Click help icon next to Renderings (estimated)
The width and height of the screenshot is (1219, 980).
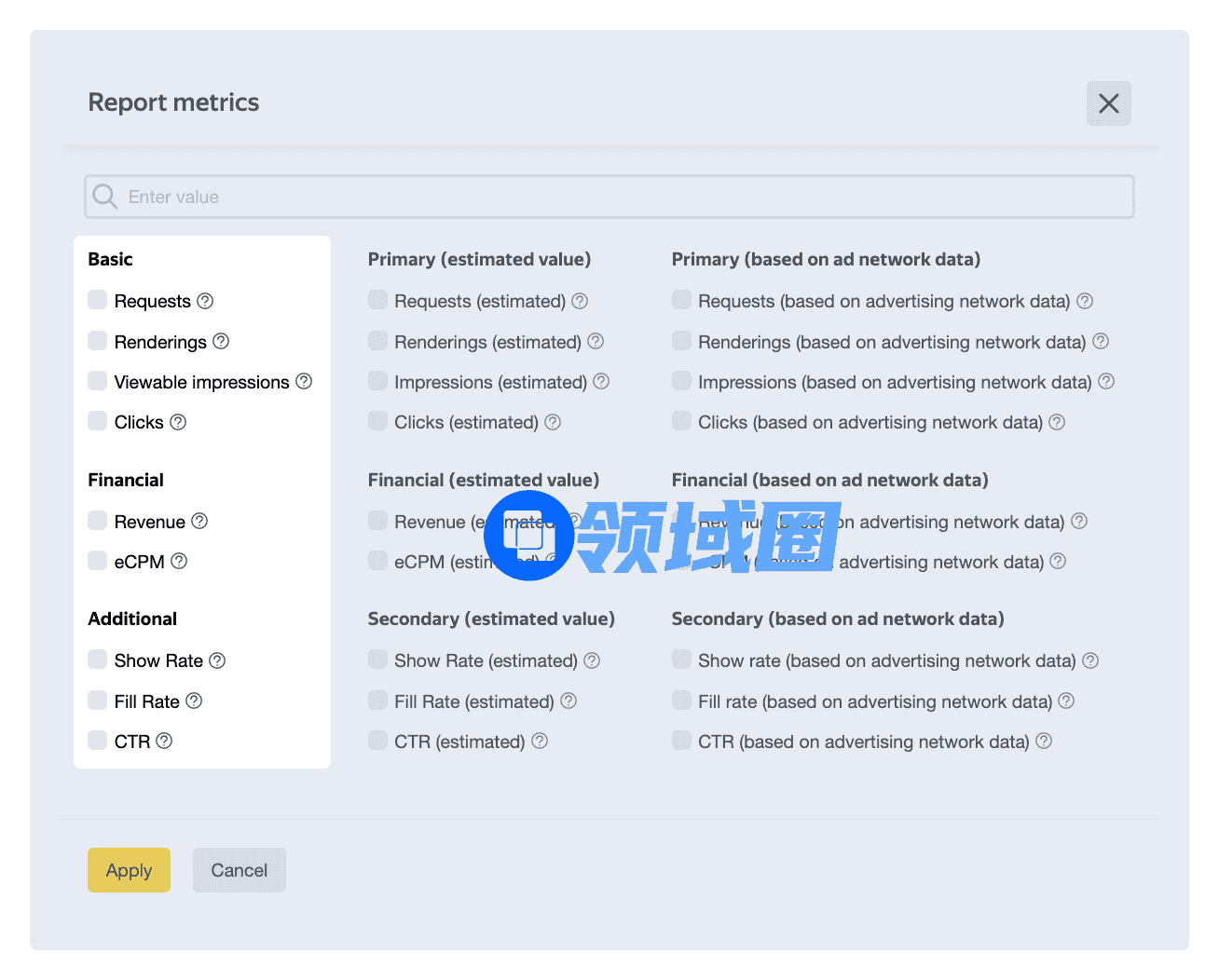[x=596, y=342]
